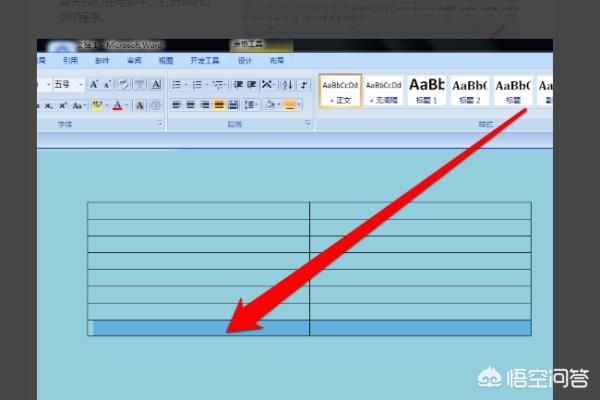600x400 pixels.
Task: Click the Clear Formatting eraser icon
Action: pos(123,85)
